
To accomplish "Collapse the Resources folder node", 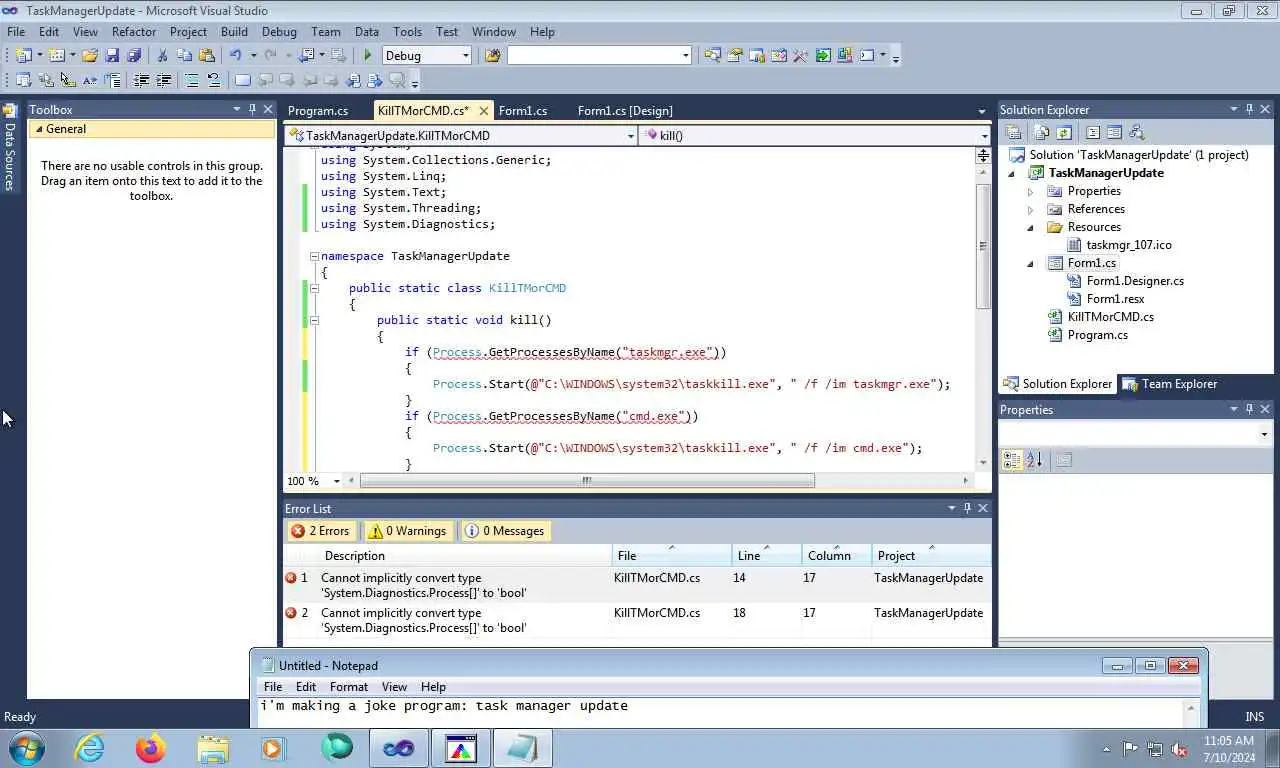I will coord(1030,227).
